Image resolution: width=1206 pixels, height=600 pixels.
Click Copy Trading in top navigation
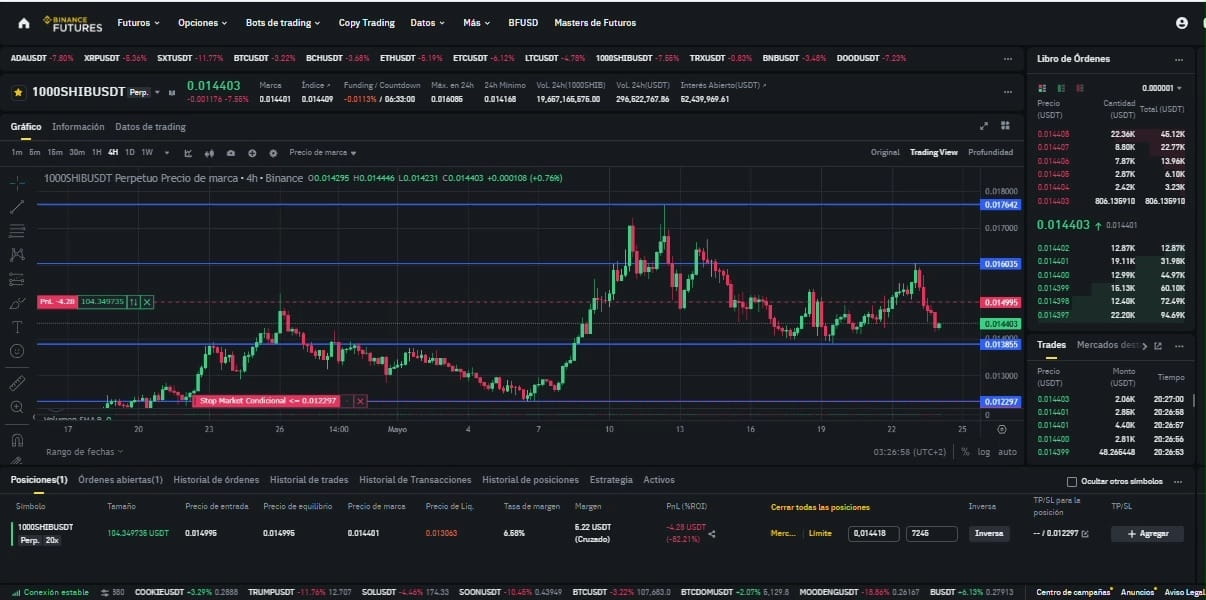coord(366,23)
